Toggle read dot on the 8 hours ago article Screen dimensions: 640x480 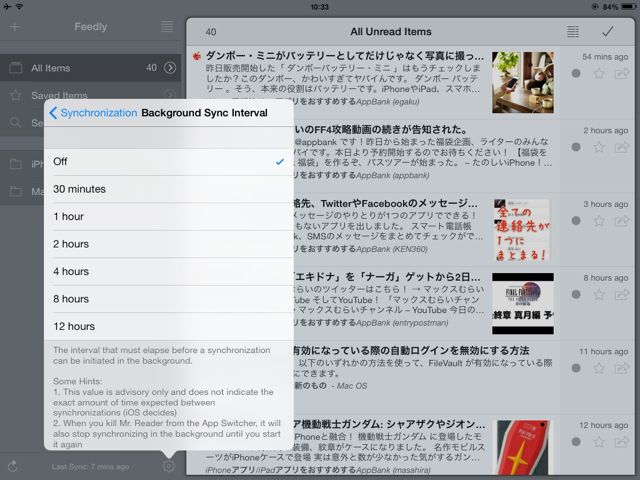[576, 294]
